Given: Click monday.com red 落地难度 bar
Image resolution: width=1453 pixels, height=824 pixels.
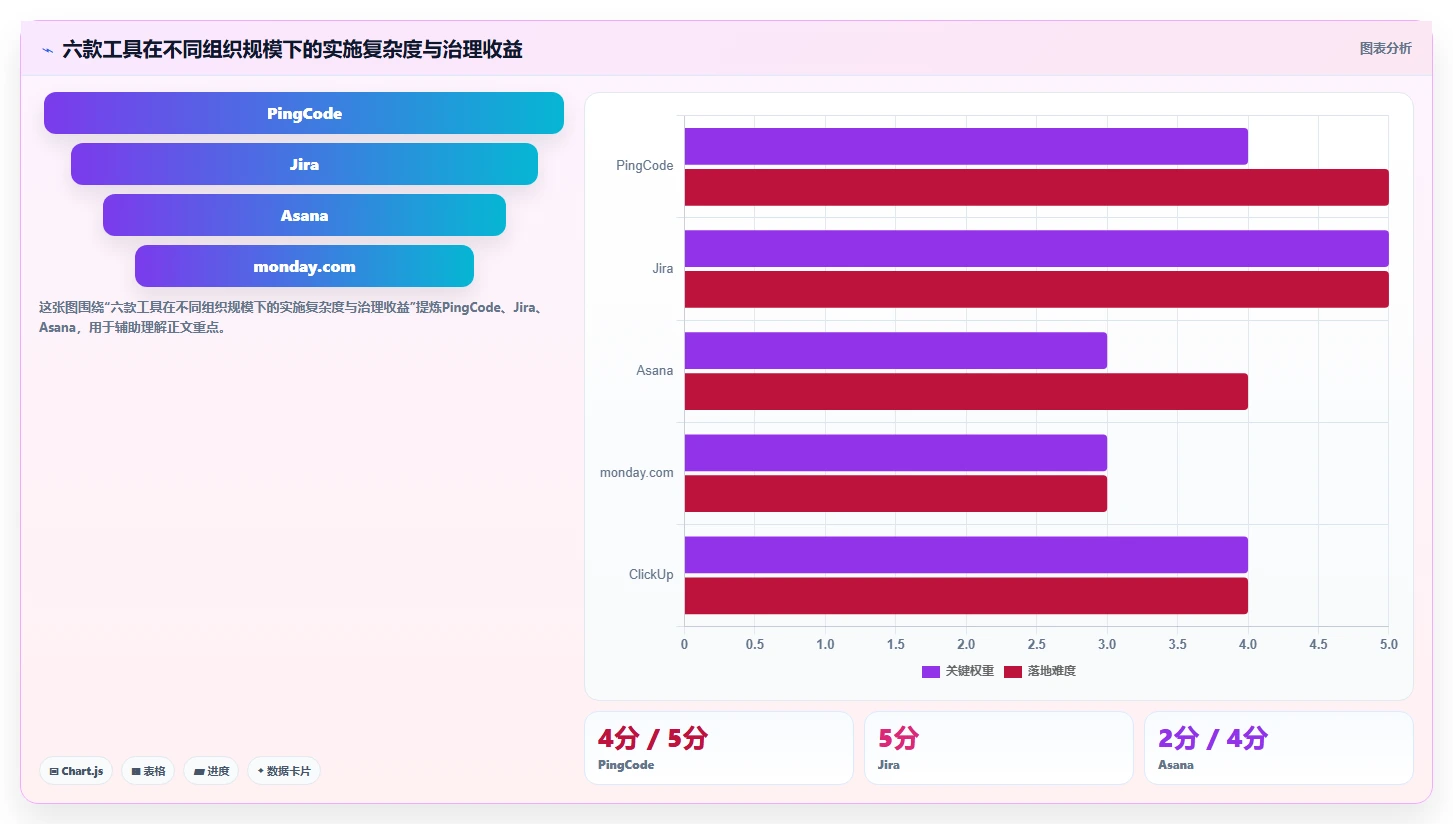Looking at the screenshot, I should [x=896, y=493].
